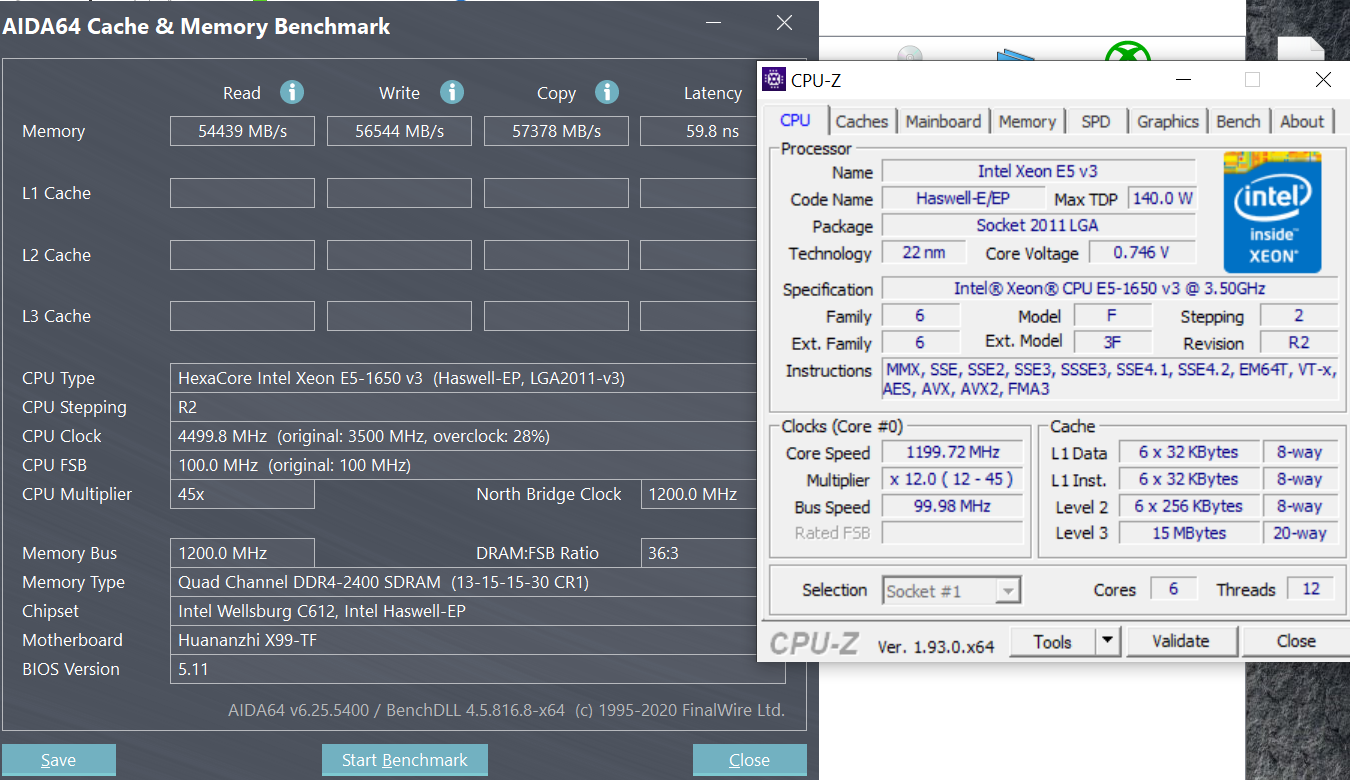Click the L1 Data value 6 x 32 KBytes
The height and width of the screenshot is (780, 1350).
coord(1188,452)
